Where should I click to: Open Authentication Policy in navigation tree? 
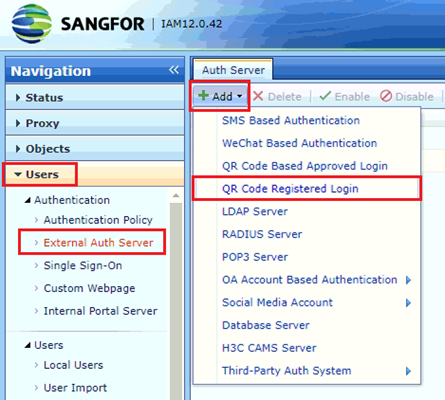[x=98, y=220]
